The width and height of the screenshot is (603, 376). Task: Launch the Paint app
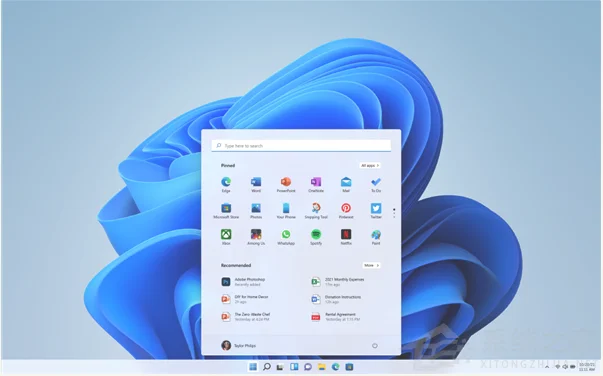click(x=376, y=237)
